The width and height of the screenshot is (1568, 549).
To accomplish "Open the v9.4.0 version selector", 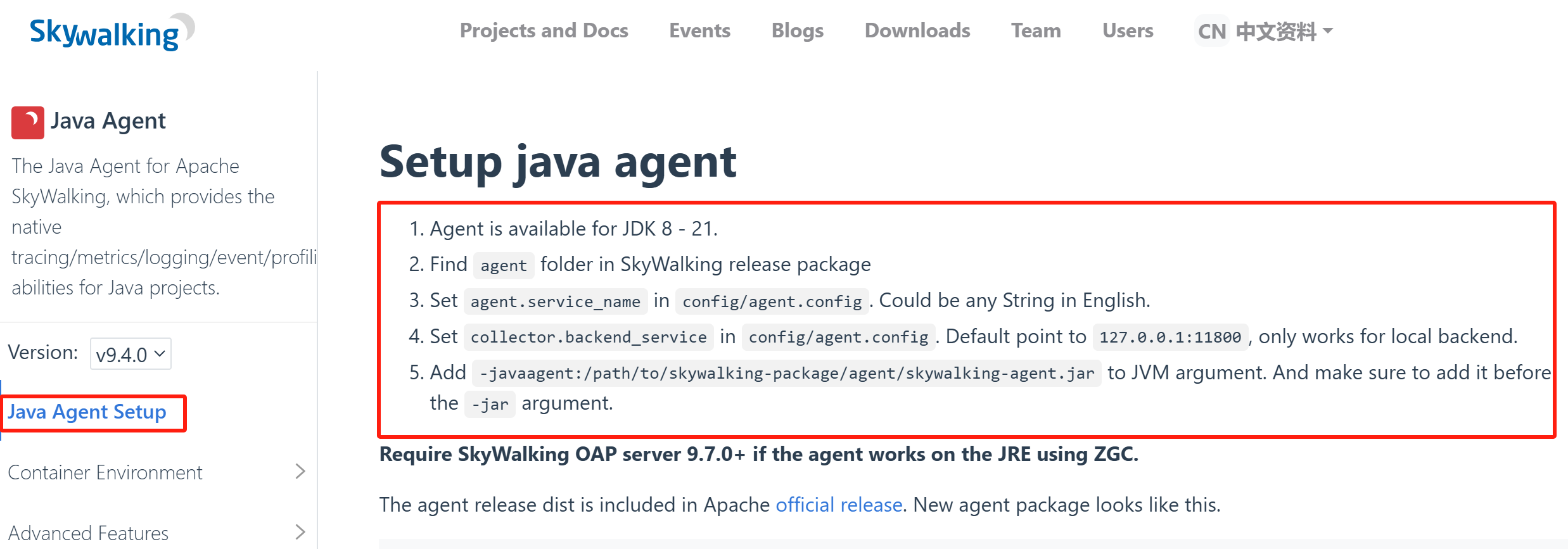I will [x=131, y=354].
